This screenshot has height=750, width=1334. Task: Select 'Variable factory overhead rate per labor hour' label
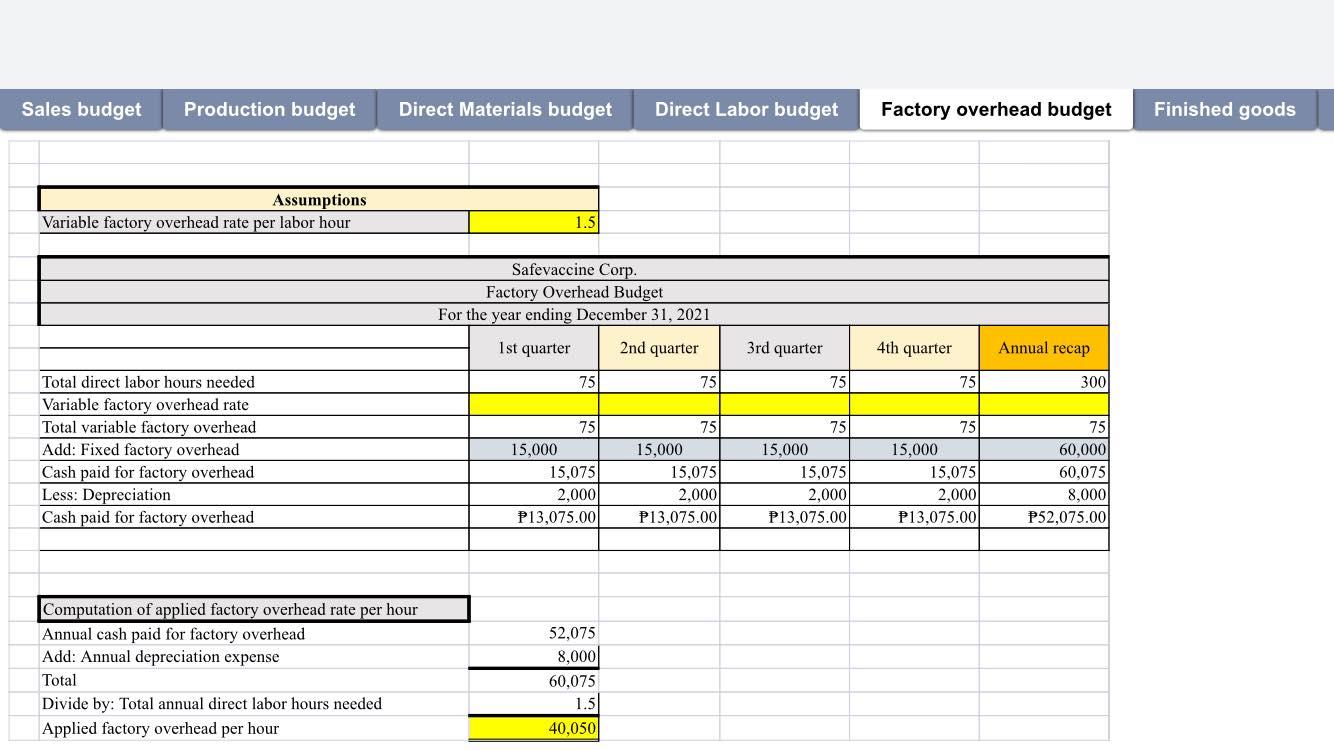tap(254, 223)
